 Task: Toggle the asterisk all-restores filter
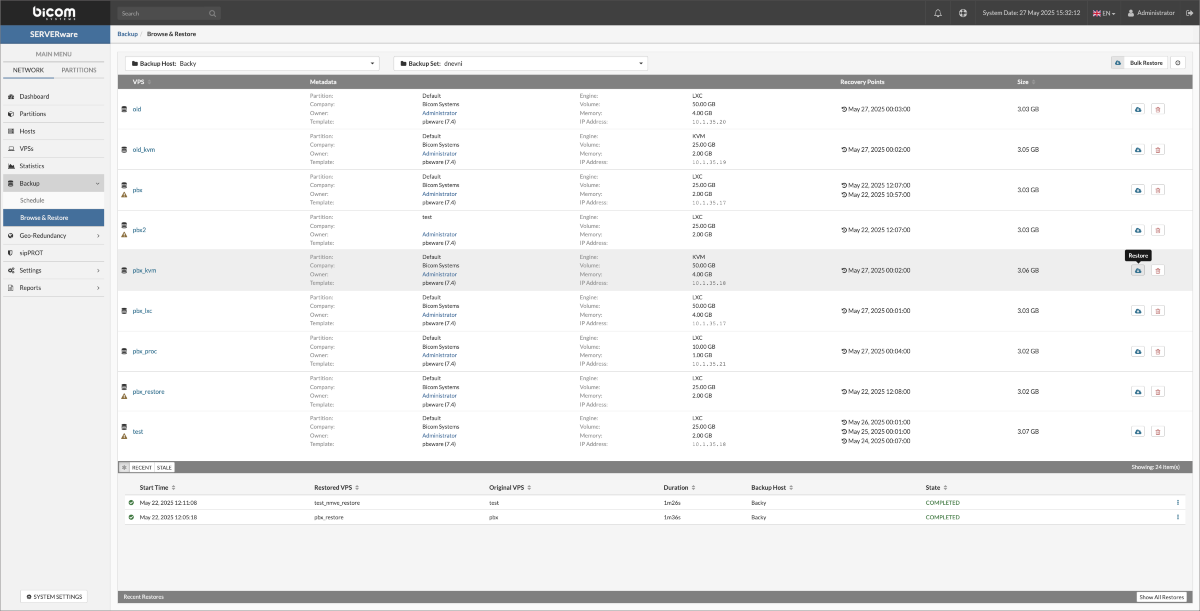point(124,467)
